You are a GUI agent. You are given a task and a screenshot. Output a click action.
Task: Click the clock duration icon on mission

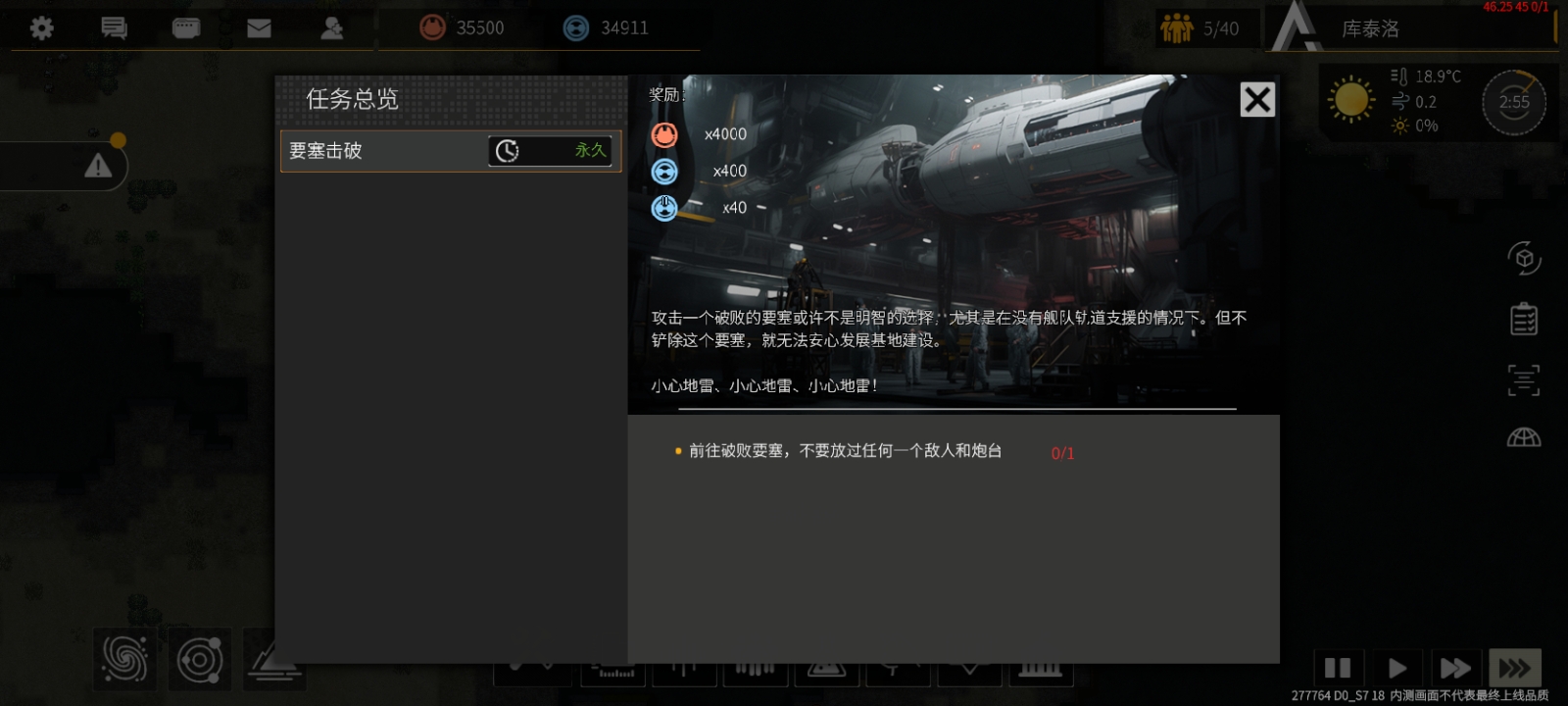point(507,151)
